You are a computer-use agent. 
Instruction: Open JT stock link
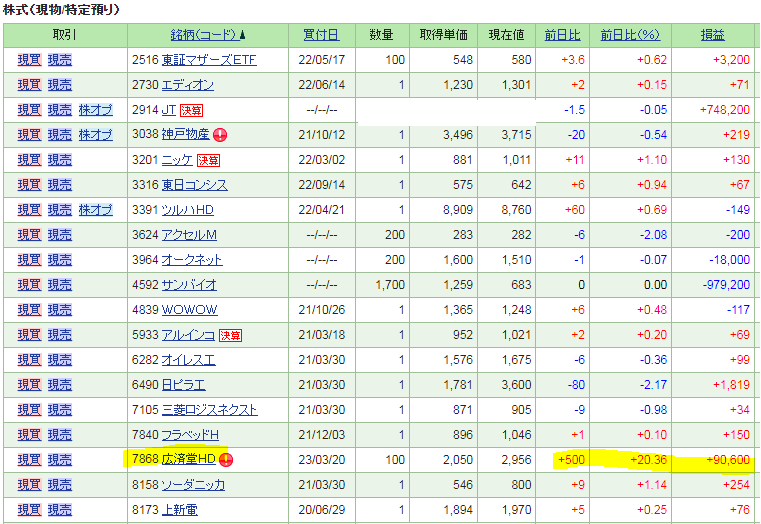click(x=168, y=110)
